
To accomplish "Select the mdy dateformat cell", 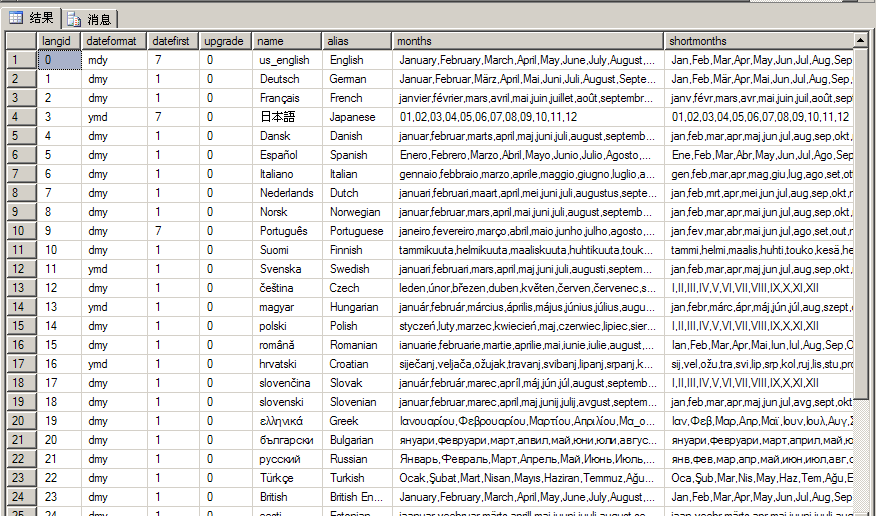I will click(115, 60).
